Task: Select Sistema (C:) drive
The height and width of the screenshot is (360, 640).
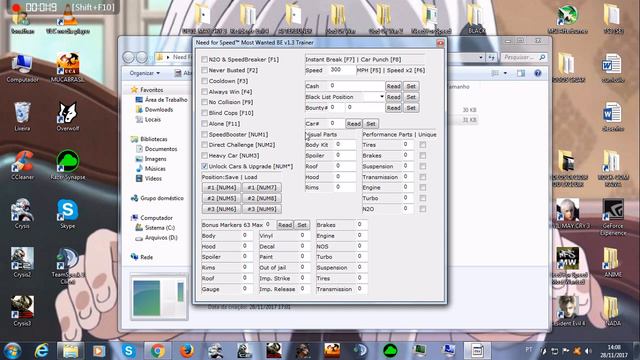Action: click(x=155, y=228)
